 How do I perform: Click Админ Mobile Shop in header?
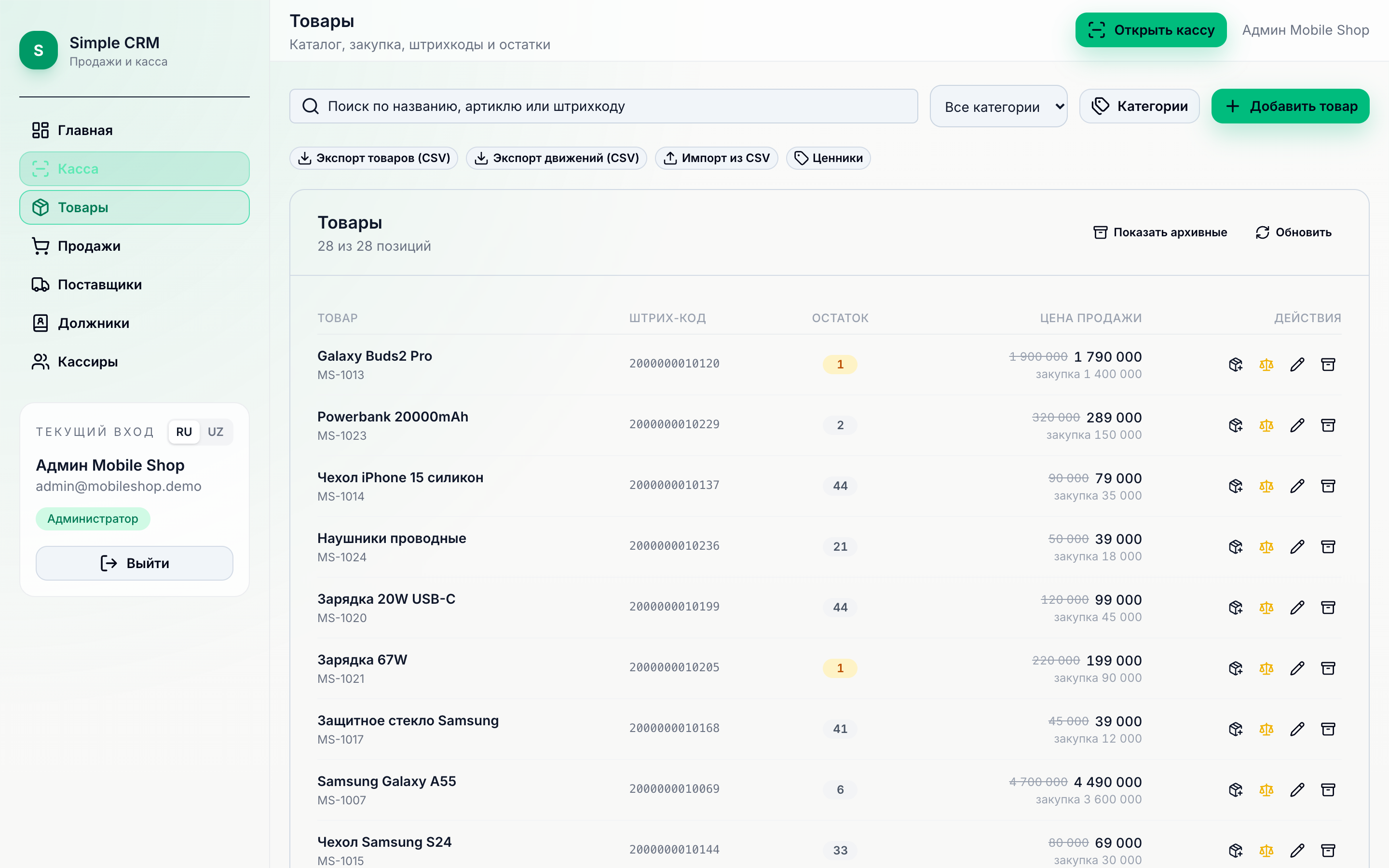point(1305,30)
